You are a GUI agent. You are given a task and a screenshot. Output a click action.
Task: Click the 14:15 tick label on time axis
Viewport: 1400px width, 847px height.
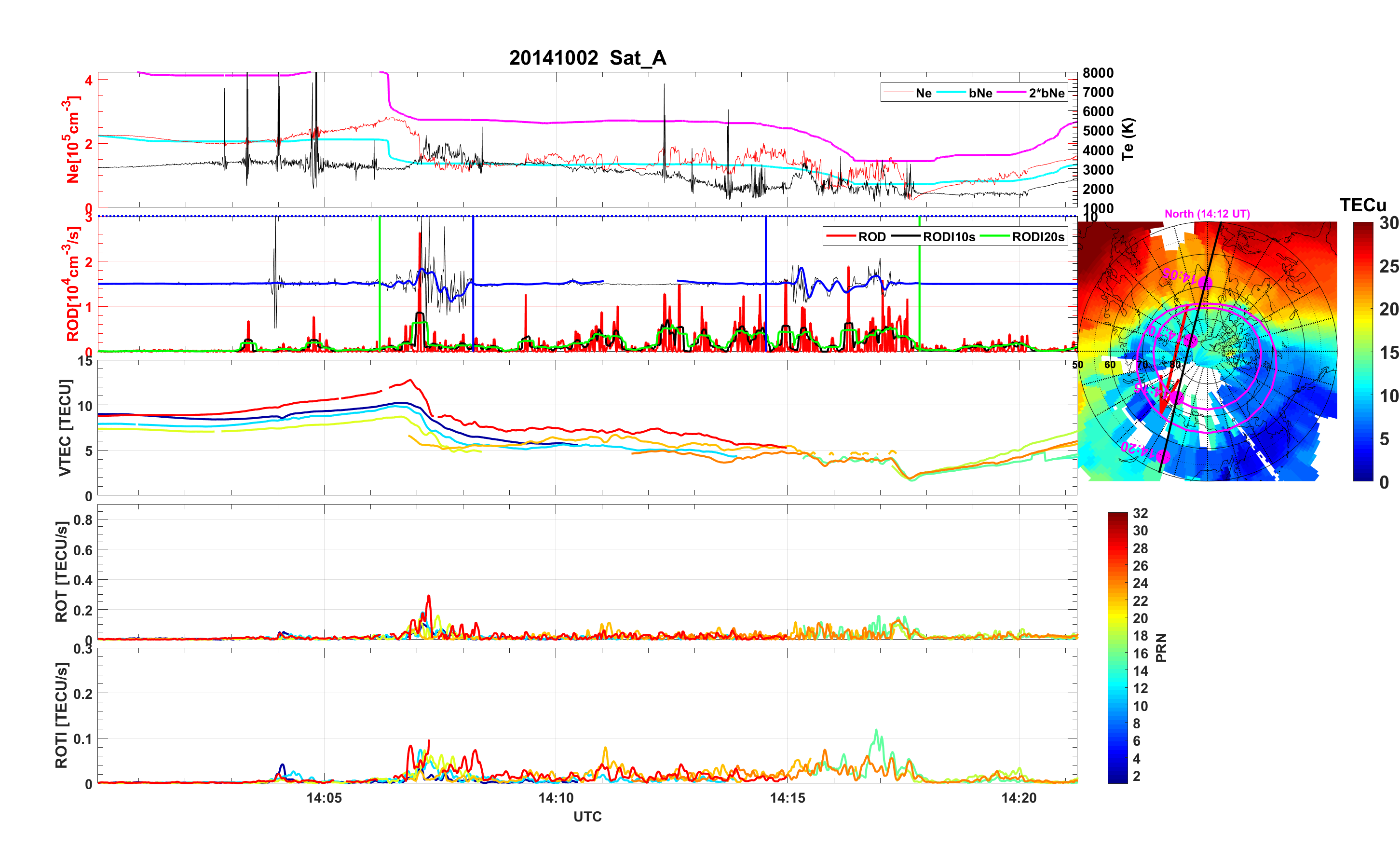coord(787,798)
